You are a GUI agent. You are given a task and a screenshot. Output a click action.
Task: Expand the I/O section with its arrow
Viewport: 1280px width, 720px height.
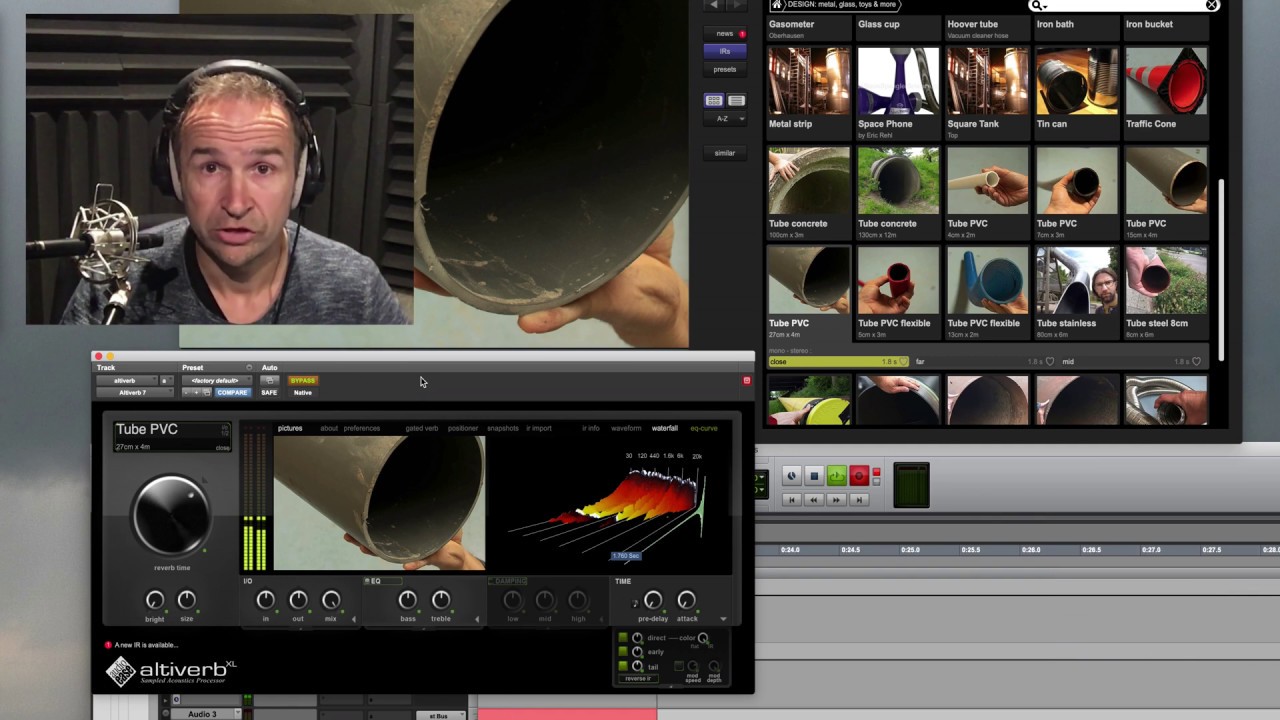(x=353, y=619)
